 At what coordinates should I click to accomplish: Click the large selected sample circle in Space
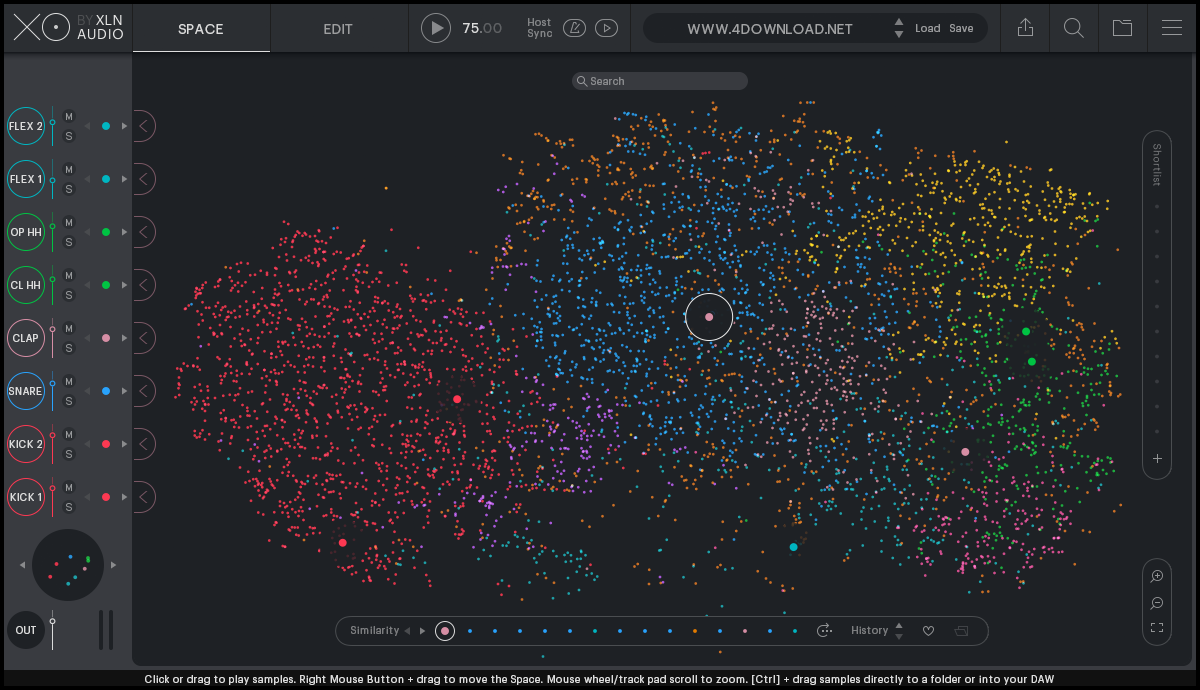(x=709, y=317)
